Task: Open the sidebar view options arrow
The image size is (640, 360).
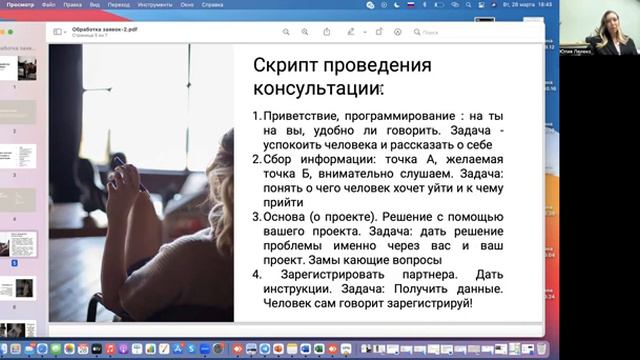Action: click(64, 32)
